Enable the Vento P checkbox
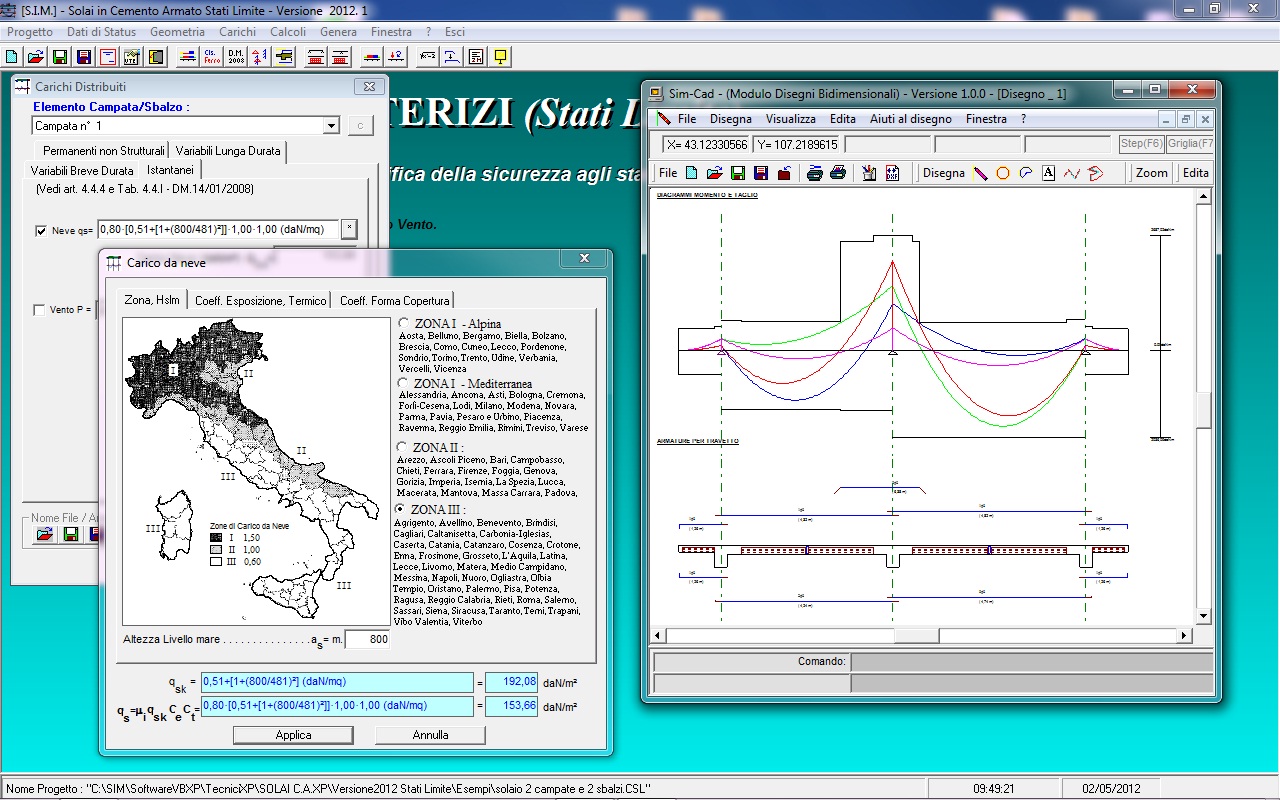 point(40,310)
